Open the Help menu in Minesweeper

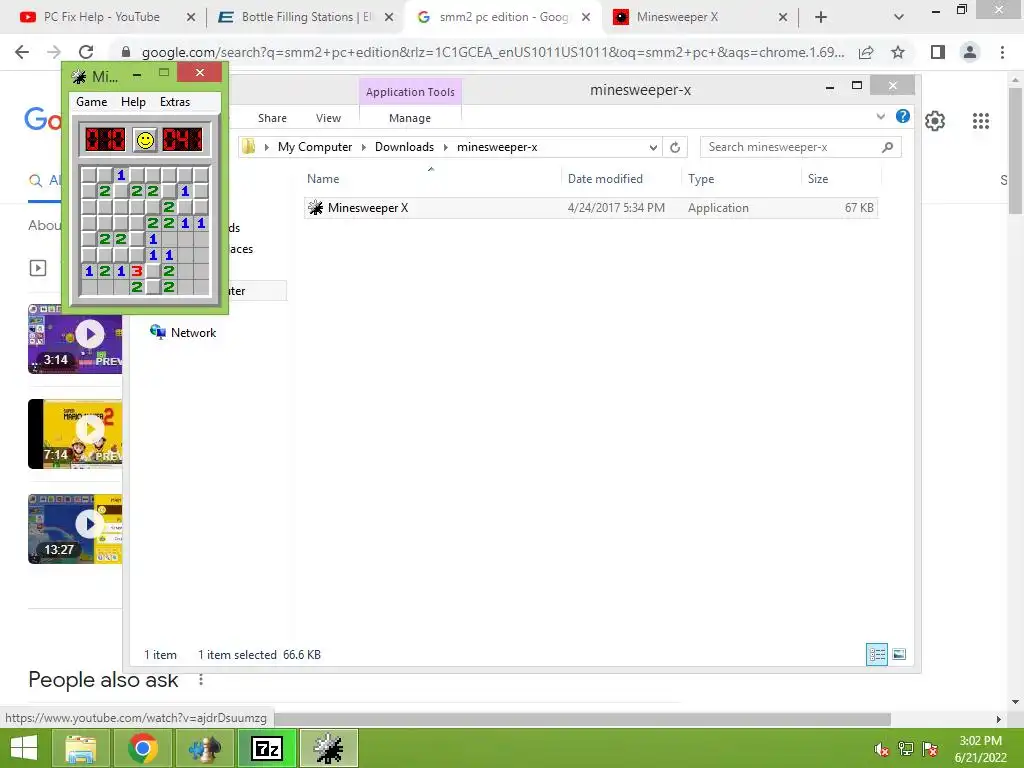click(133, 102)
